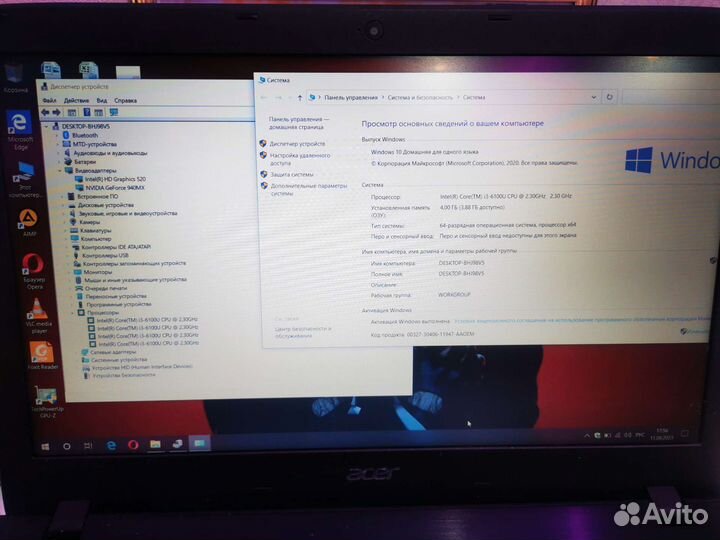Expand the Клавиатуры category
Viewport: 720px width, 540px height.
tap(65, 231)
